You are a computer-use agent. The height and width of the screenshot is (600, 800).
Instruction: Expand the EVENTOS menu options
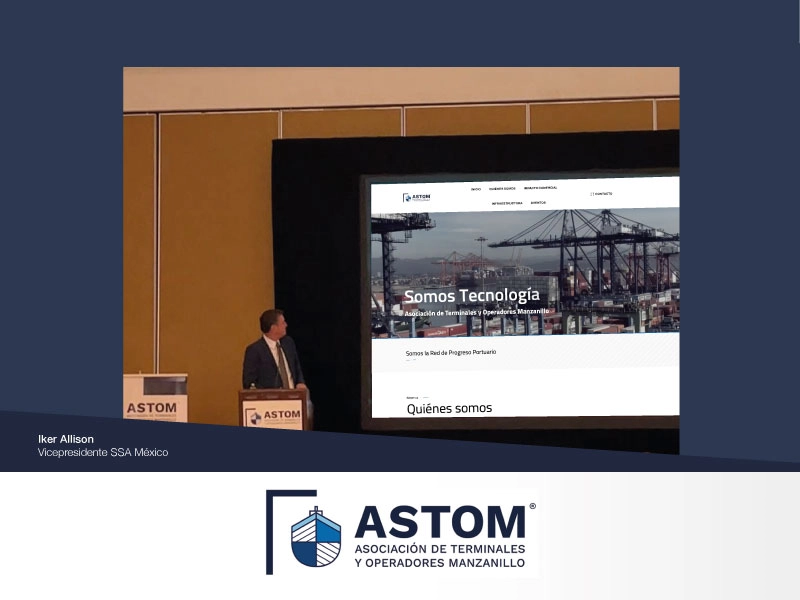[537, 203]
